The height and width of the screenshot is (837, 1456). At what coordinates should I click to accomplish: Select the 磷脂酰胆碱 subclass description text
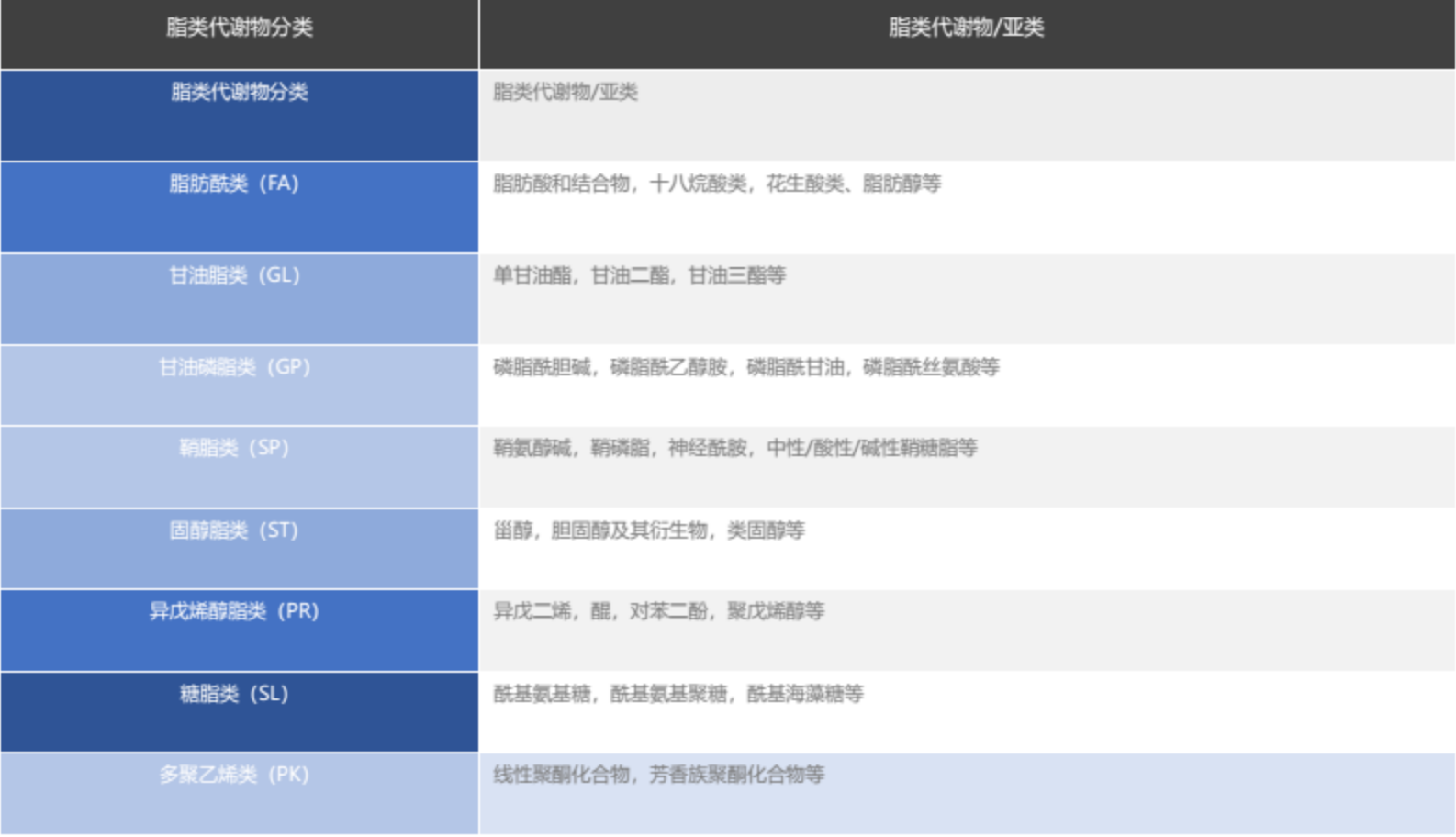pyautogui.click(x=745, y=367)
